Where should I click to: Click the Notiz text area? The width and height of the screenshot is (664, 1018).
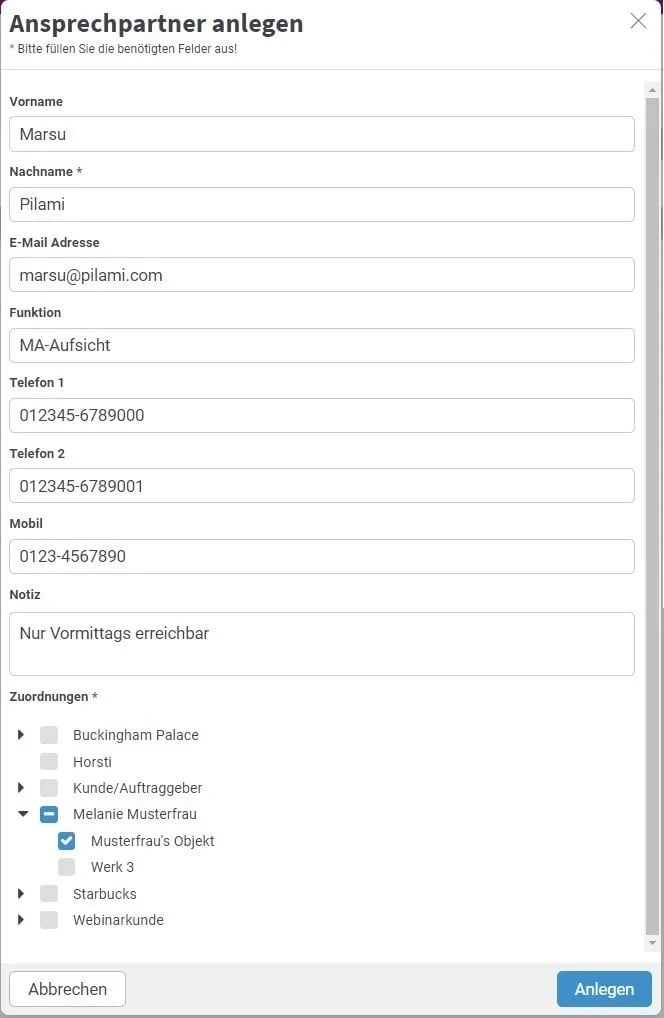pos(322,644)
